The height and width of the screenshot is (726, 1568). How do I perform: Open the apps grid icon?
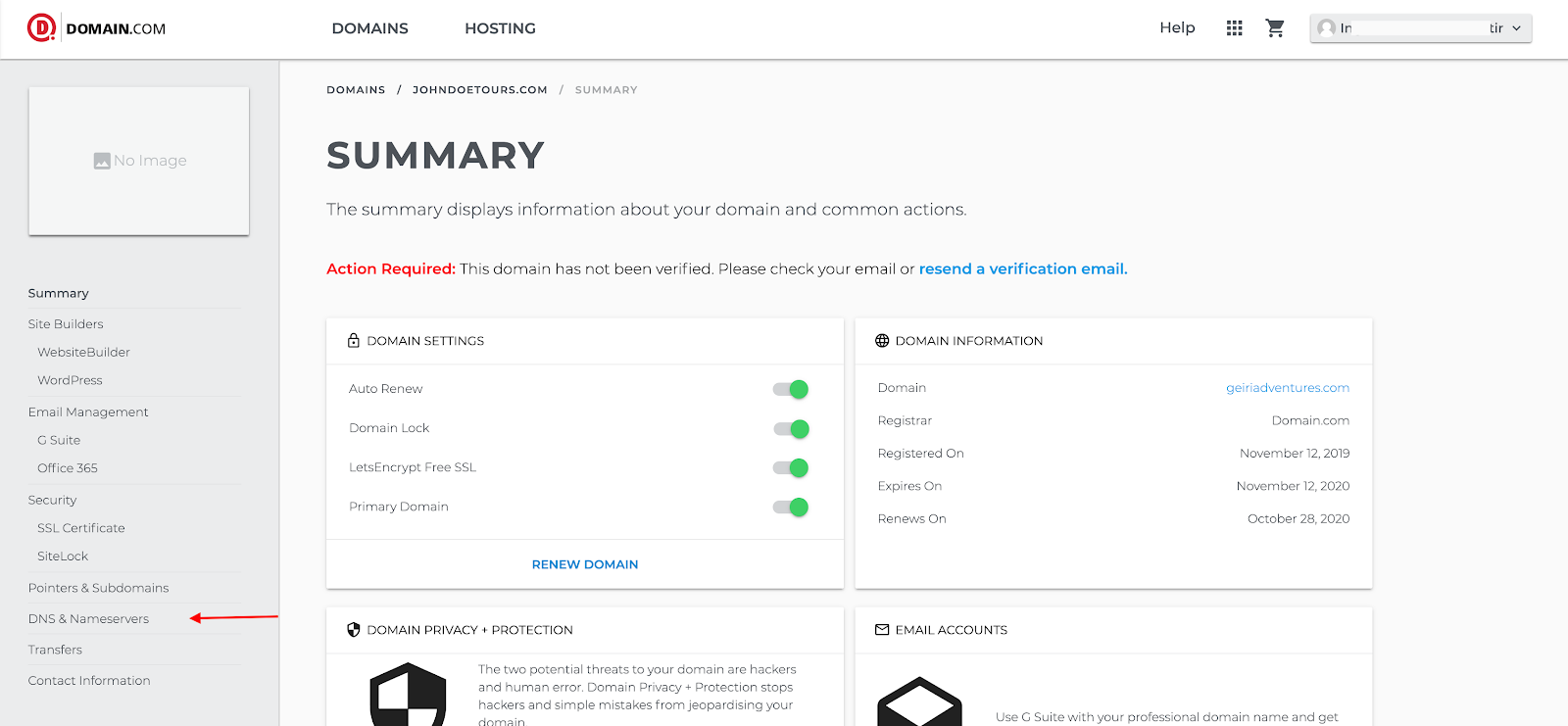click(1235, 28)
